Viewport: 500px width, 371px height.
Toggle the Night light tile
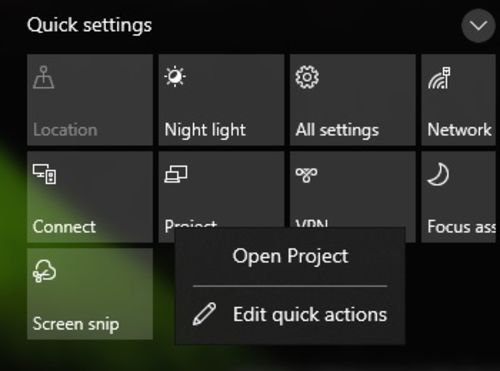[222, 100]
